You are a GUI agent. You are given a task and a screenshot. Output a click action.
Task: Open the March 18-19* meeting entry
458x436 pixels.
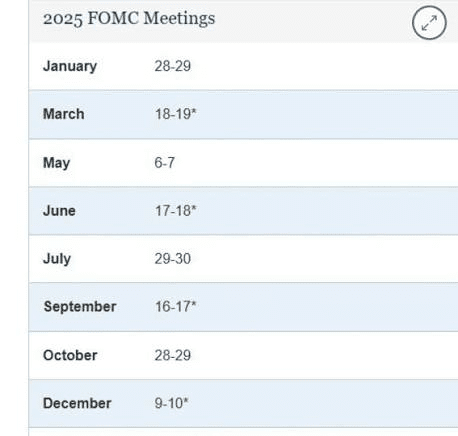pyautogui.click(x=176, y=114)
